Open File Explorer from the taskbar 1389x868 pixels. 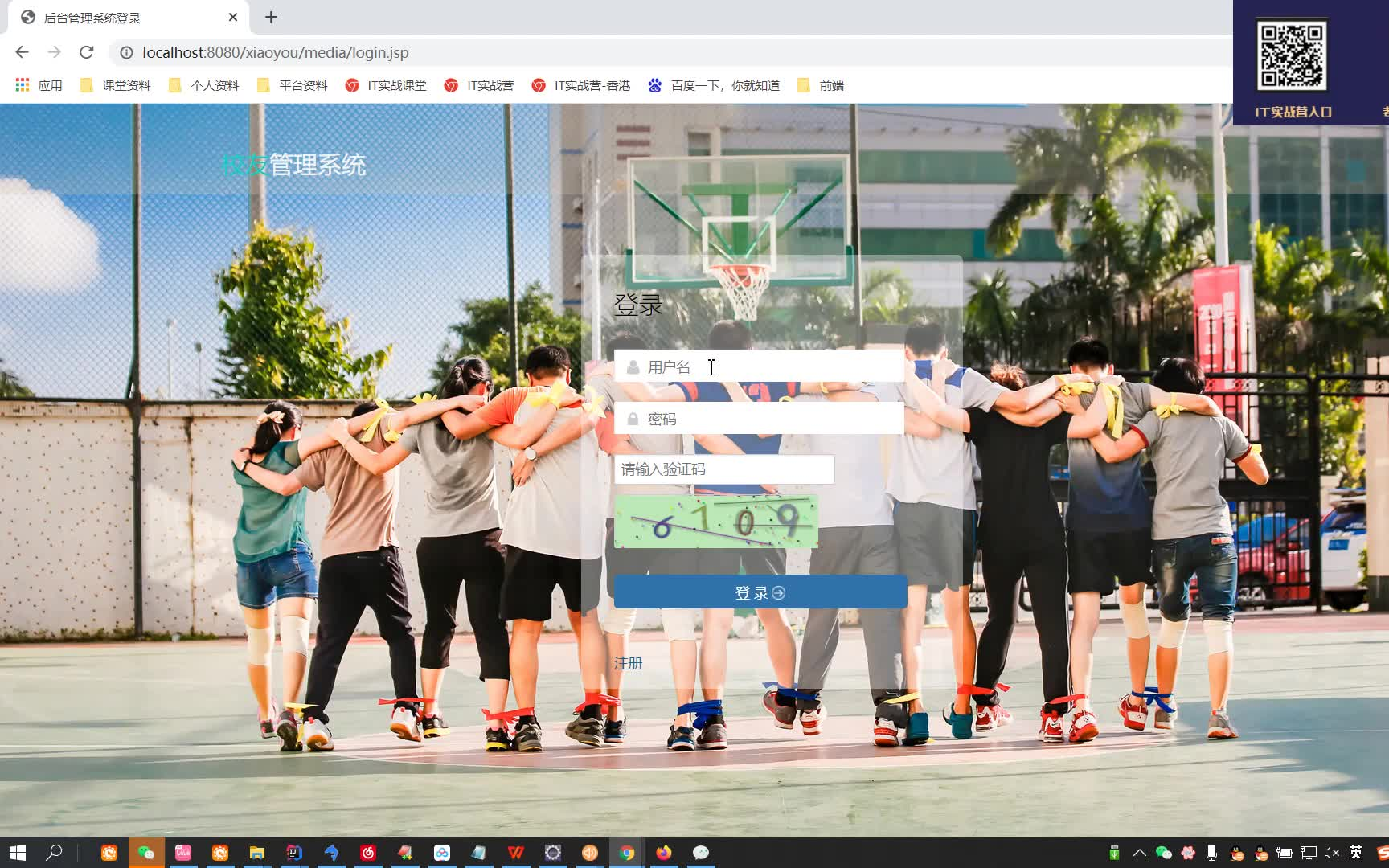(x=257, y=853)
